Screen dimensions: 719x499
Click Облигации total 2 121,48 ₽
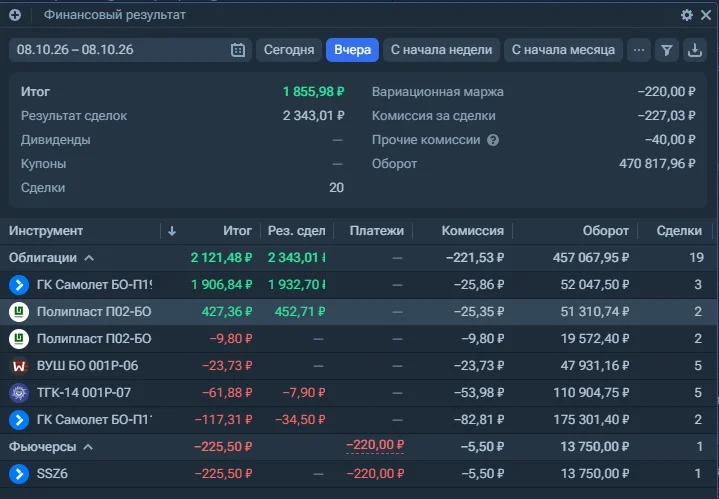tap(221, 258)
